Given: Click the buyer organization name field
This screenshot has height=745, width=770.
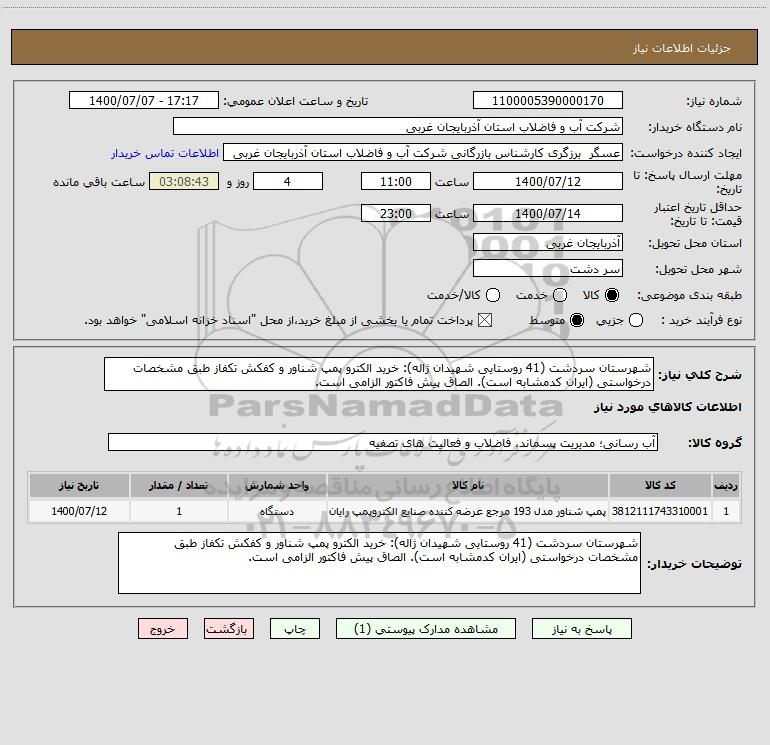Looking at the screenshot, I should (x=398, y=126).
